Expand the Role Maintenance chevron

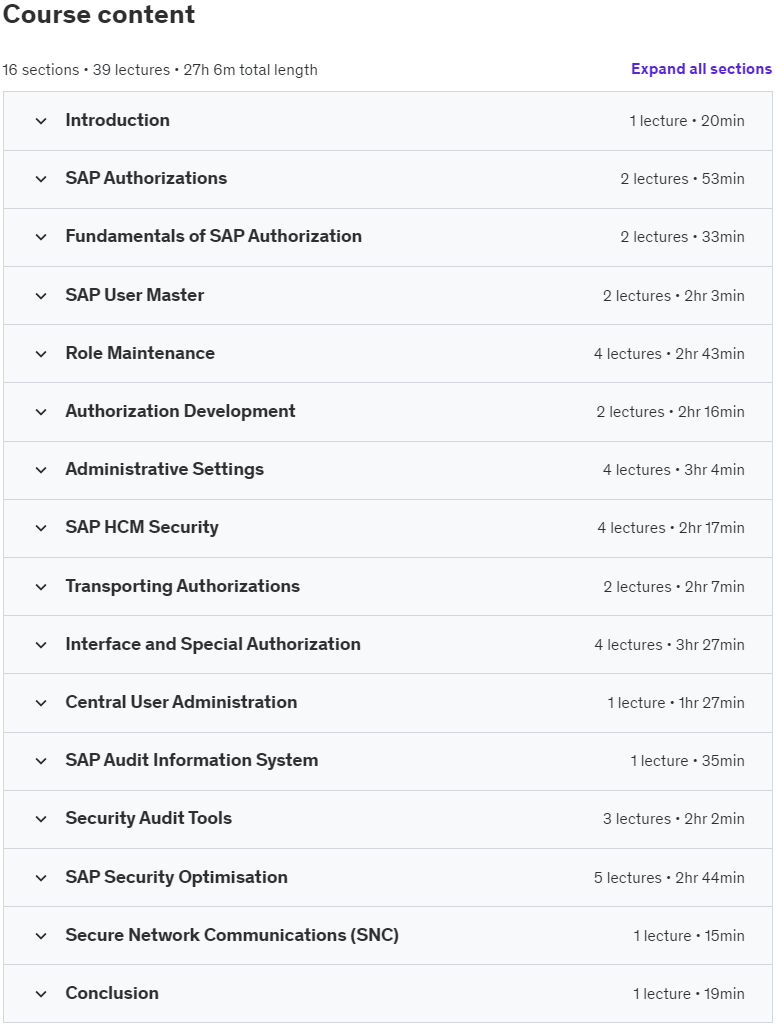pos(41,354)
